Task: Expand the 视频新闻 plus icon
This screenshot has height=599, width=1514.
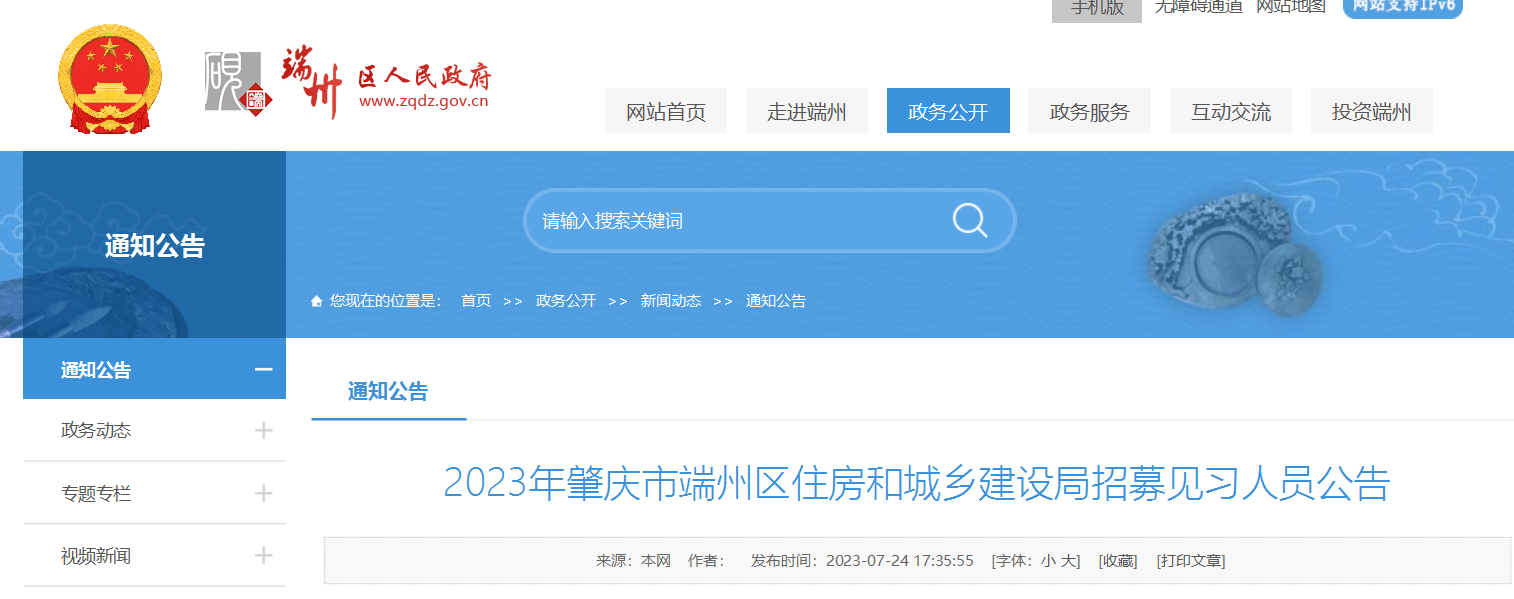Action: 263,556
